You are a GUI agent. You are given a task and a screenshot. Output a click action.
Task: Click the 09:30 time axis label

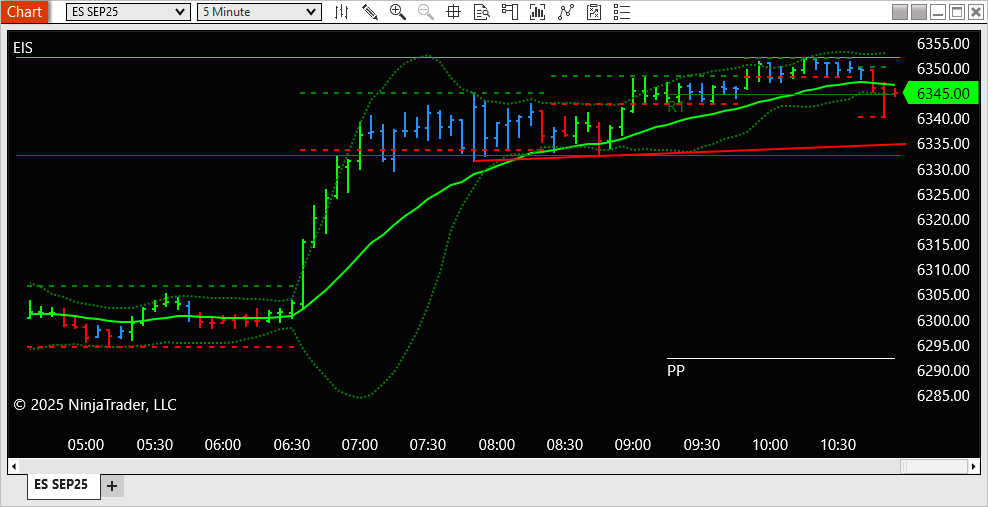(702, 445)
